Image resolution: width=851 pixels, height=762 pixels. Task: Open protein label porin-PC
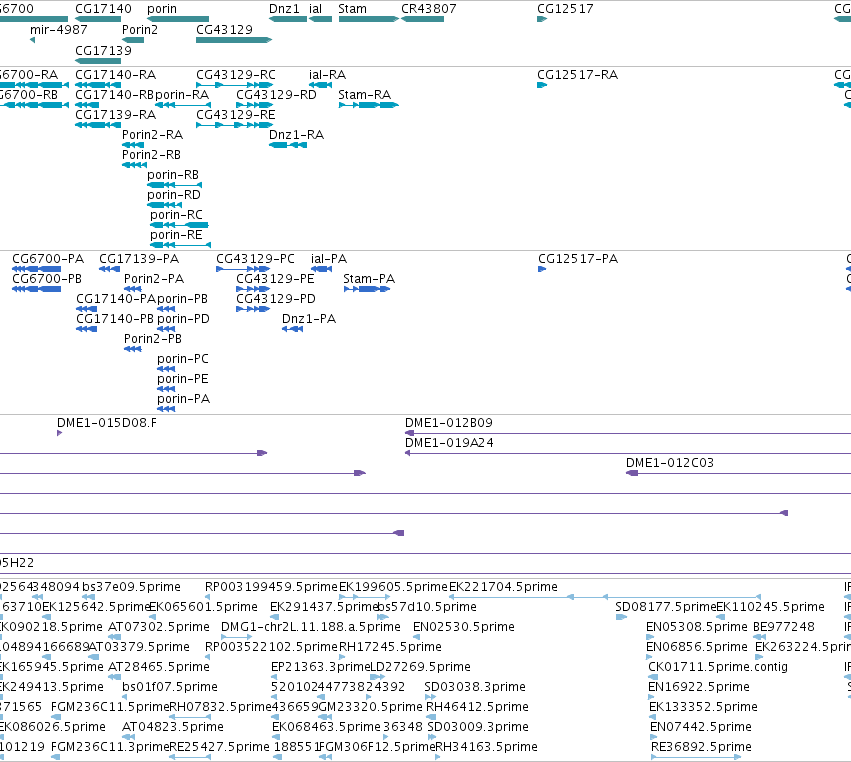tap(183, 359)
